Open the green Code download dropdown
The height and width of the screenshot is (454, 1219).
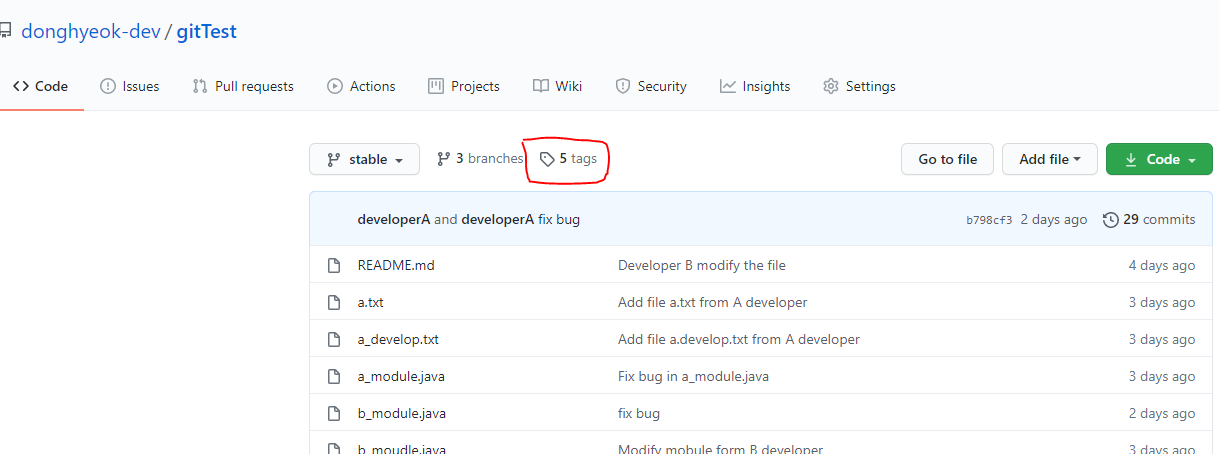tap(1159, 159)
